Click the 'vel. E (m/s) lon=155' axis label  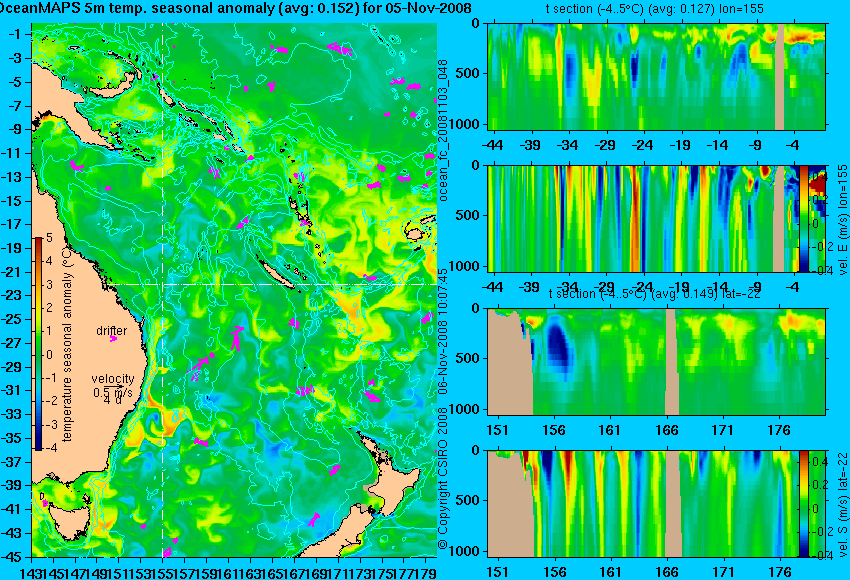842,220
